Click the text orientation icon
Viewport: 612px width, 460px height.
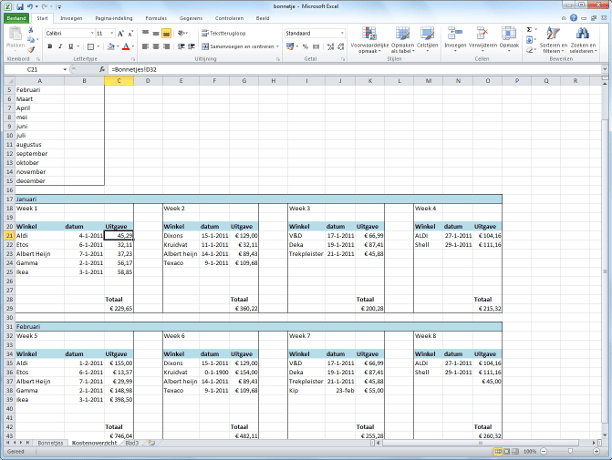tap(182, 34)
